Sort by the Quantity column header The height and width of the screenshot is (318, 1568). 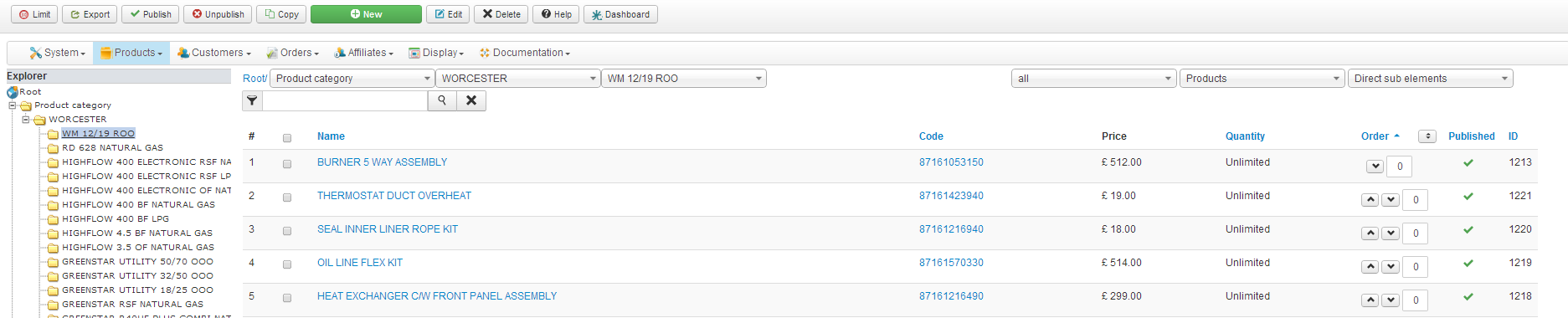click(x=1245, y=136)
